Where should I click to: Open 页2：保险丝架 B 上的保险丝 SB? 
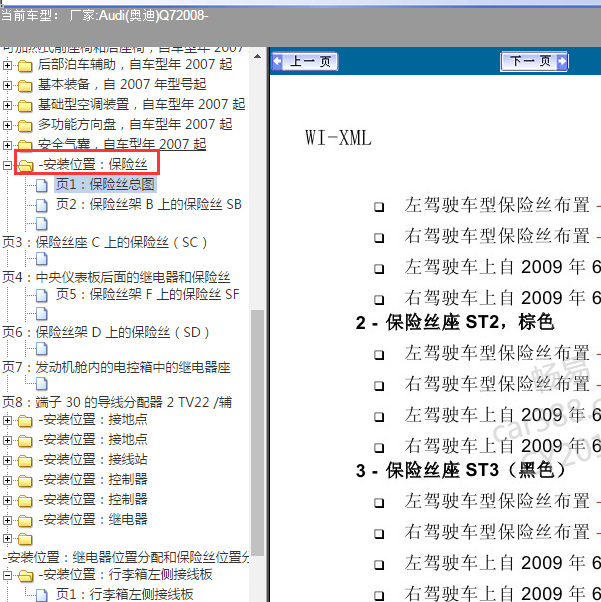[149, 204]
